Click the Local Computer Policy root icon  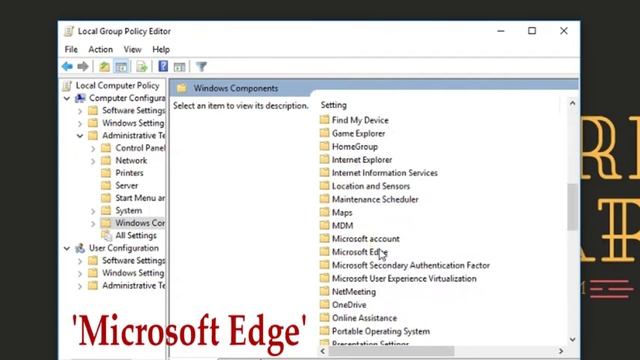pyautogui.click(x=67, y=86)
